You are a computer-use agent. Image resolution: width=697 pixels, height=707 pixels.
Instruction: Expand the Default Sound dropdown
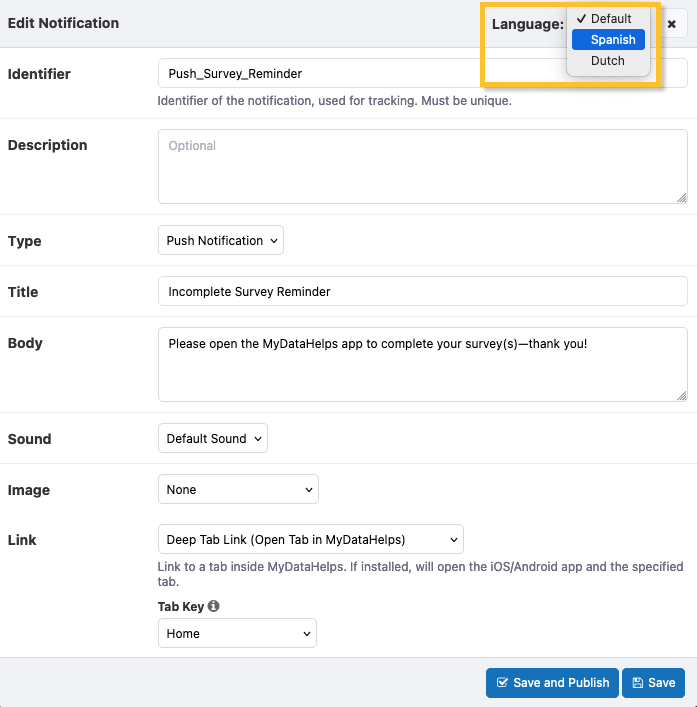coord(213,439)
